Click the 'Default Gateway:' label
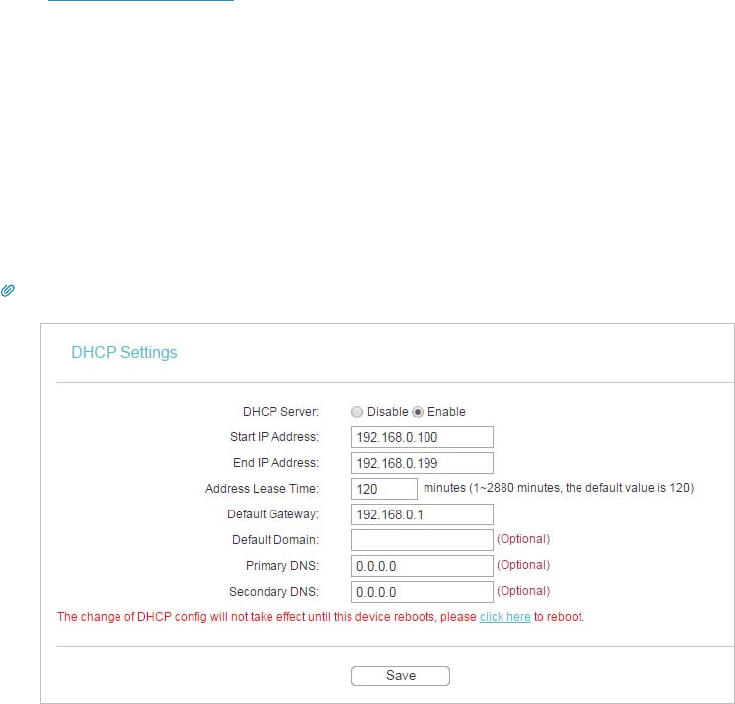735x704 pixels. click(x=273, y=514)
